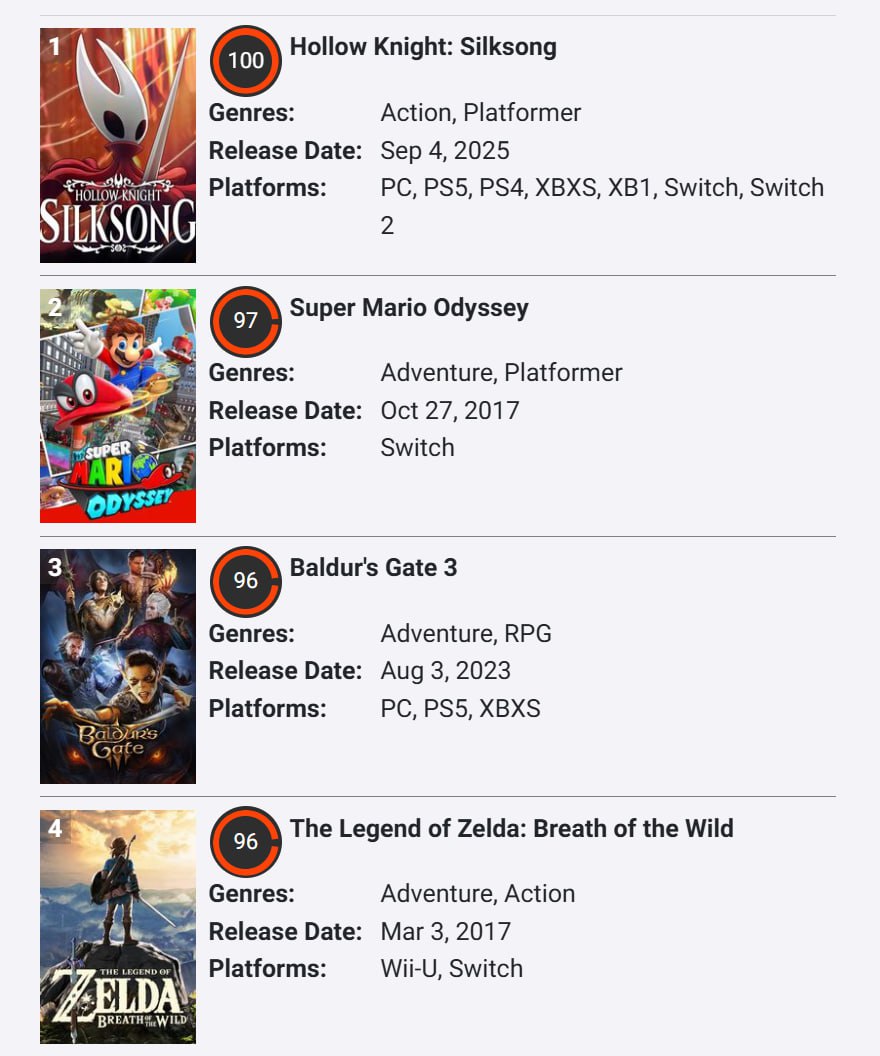The image size is (880, 1056).
Task: Click the Adventure, RPG genres text
Action: pos(466,634)
